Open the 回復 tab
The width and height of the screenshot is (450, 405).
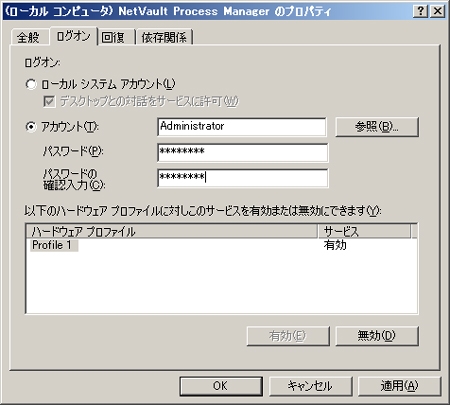click(x=113, y=37)
